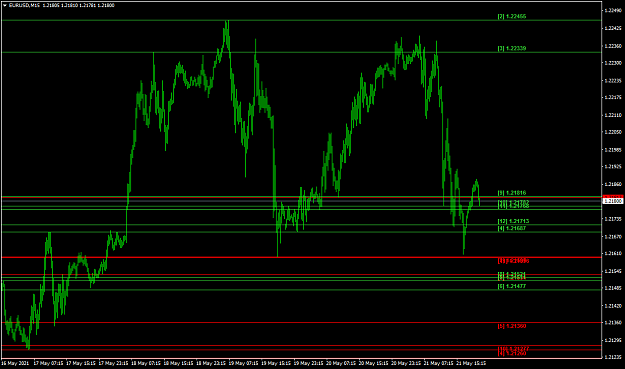Click the 18 May 07:15 time label
This screenshot has width=625, height=369.
click(x=146, y=363)
